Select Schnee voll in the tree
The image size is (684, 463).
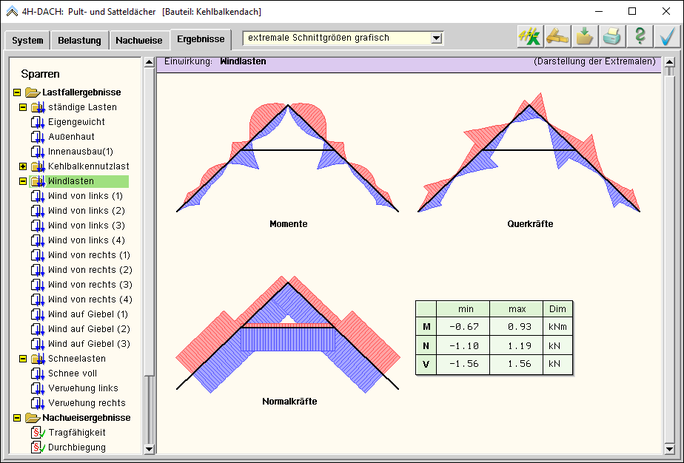77,373
